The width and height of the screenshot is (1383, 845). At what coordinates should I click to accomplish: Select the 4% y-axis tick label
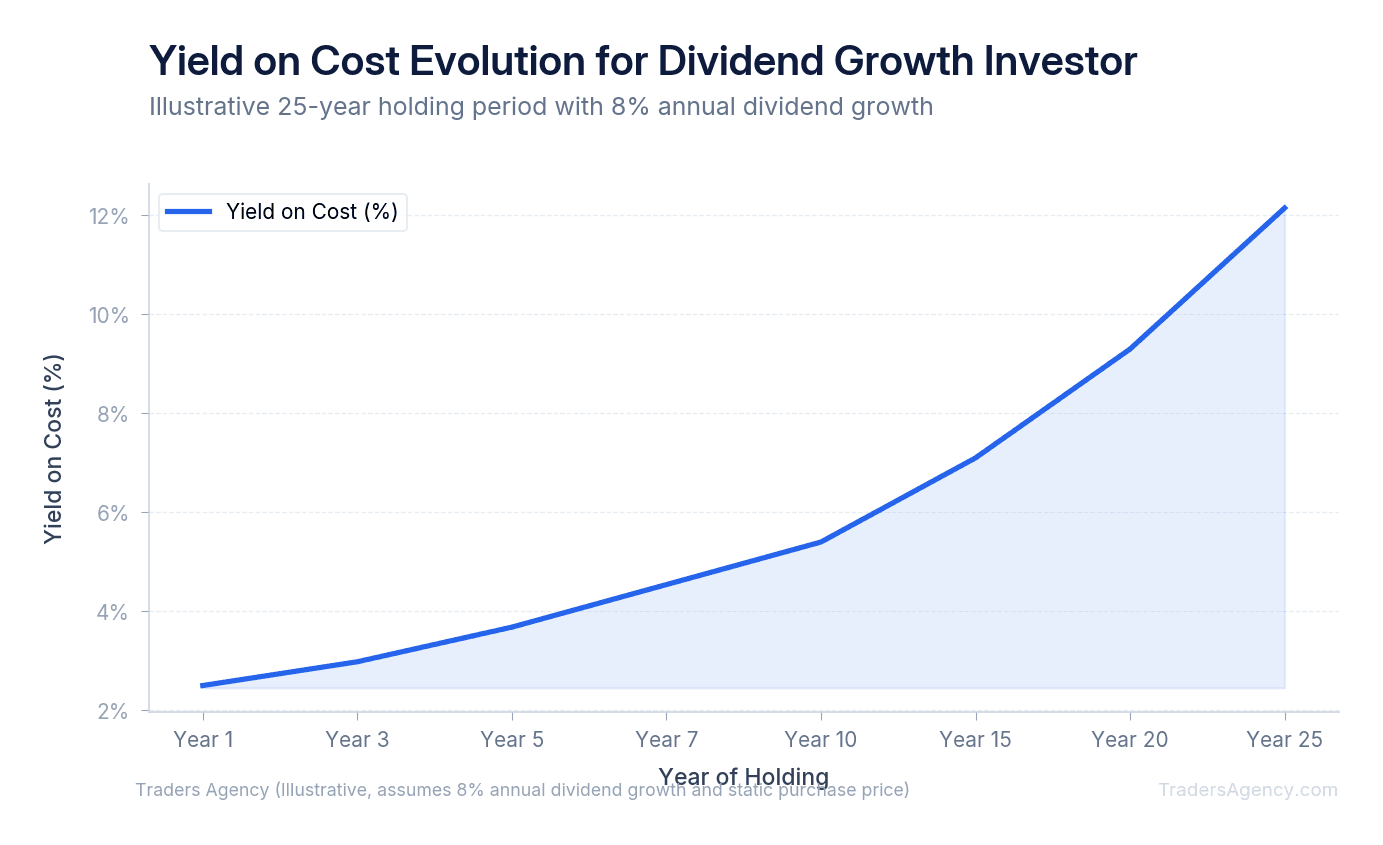point(113,612)
